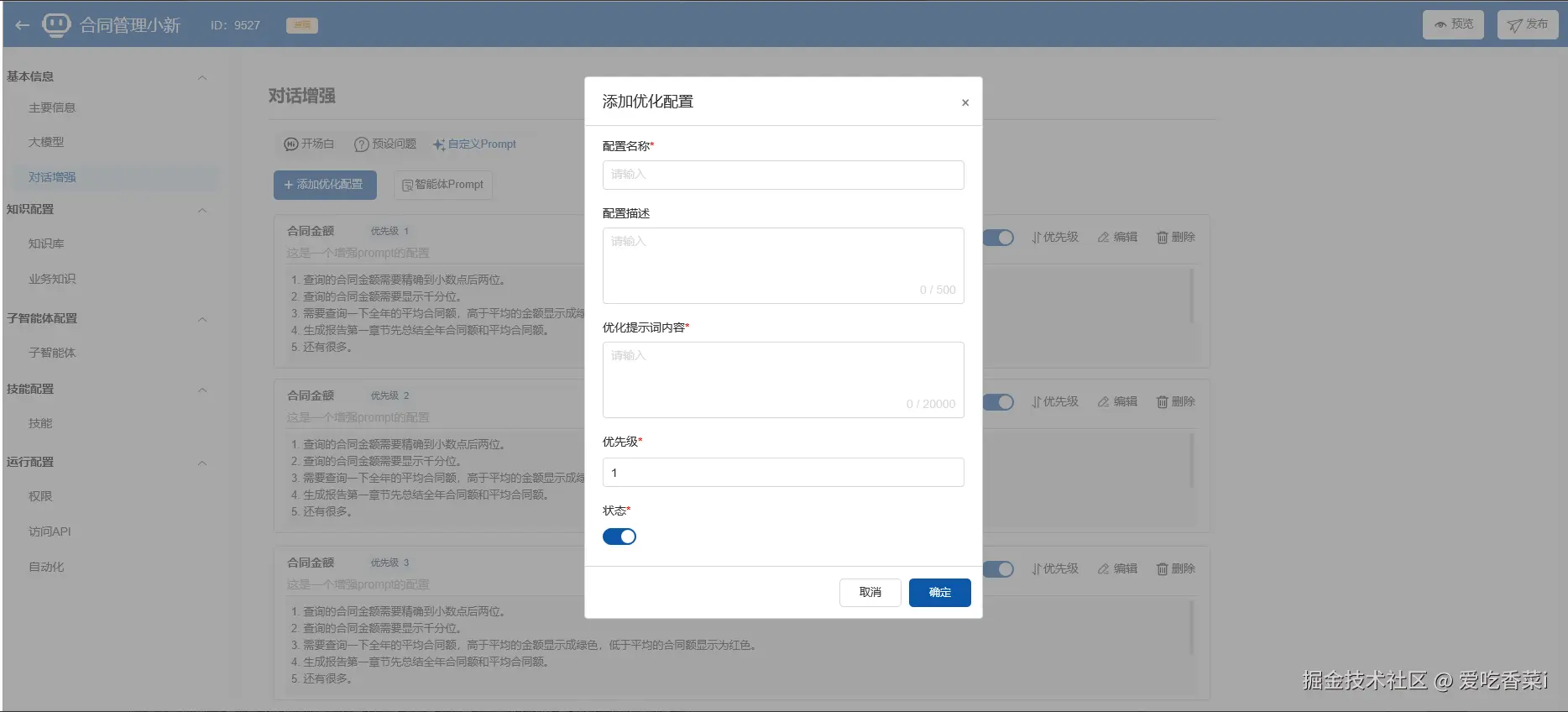Open 访问API in the sidebar
The height and width of the screenshot is (712, 1568).
click(x=50, y=532)
